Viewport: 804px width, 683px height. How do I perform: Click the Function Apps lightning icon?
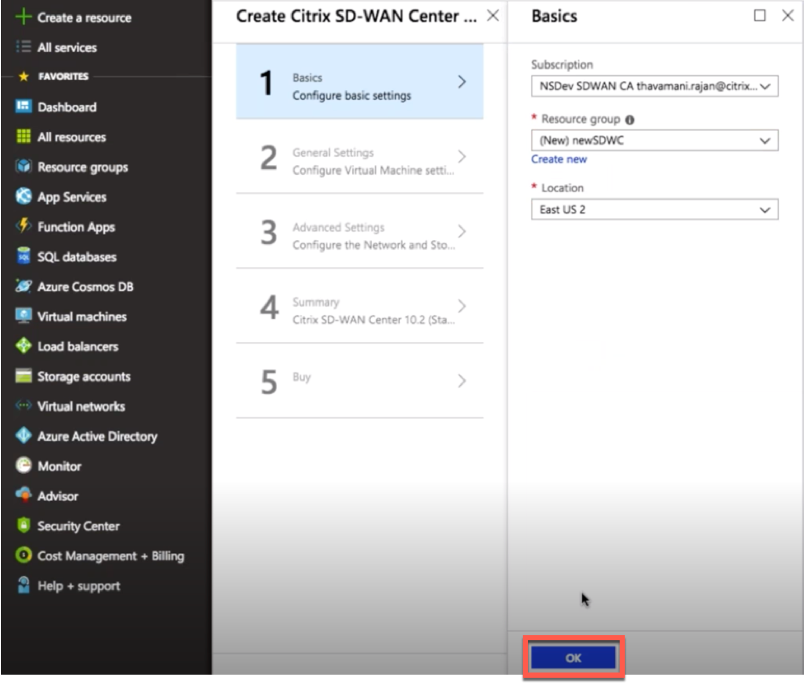click(24, 226)
